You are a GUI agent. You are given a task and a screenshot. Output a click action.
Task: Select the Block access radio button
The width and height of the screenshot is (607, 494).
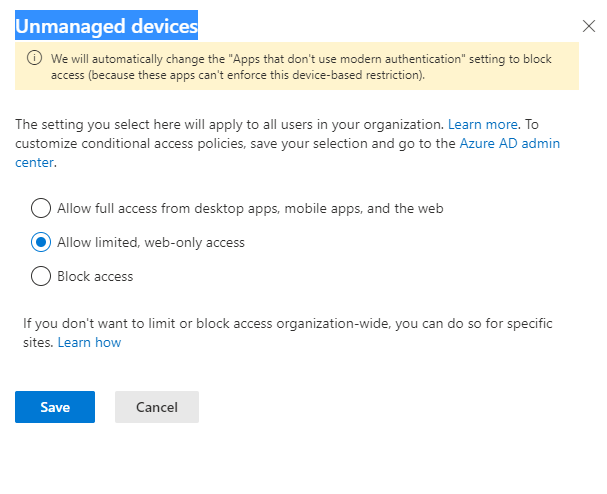(41, 276)
